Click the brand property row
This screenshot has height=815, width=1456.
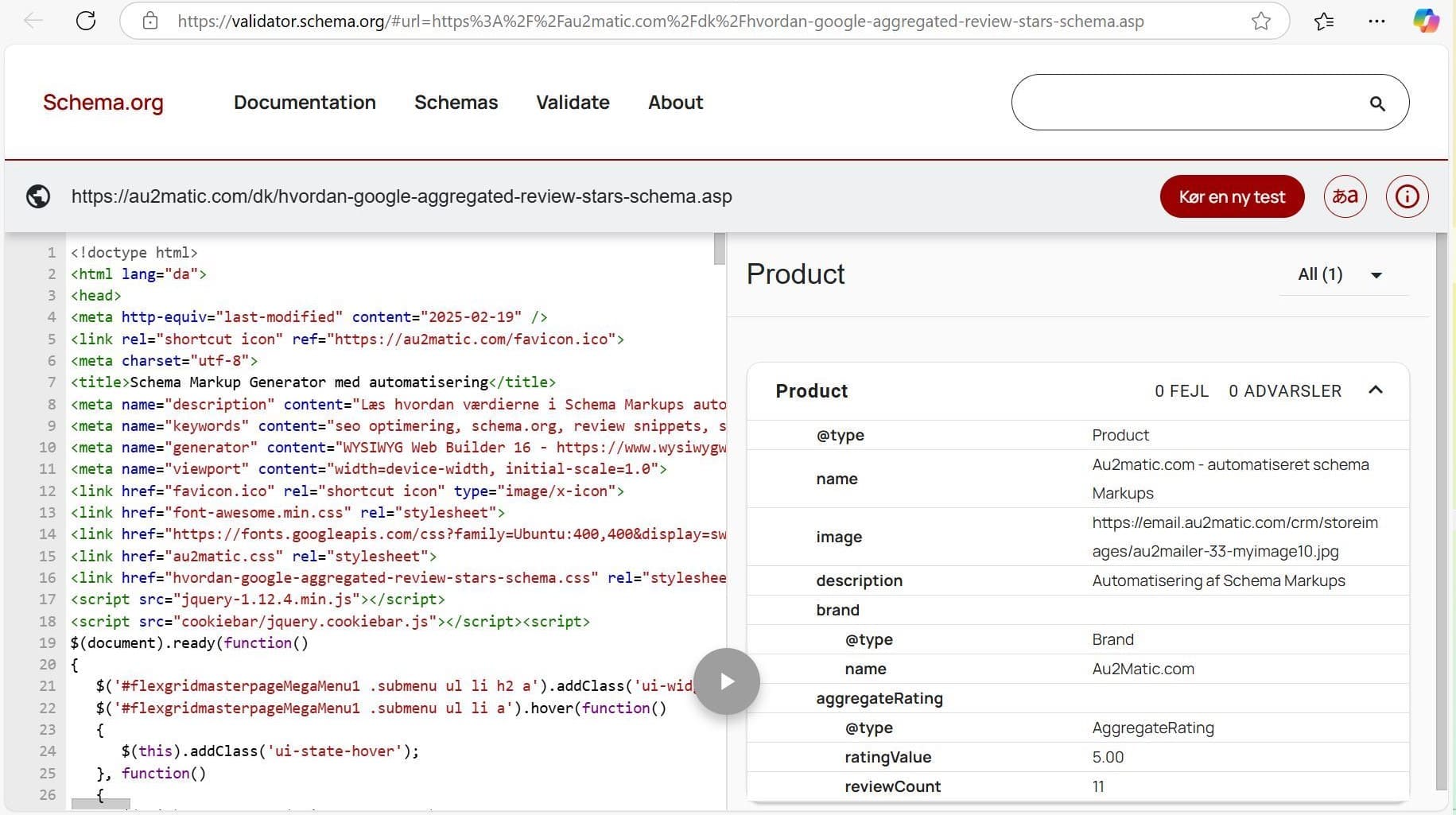[x=1077, y=610]
